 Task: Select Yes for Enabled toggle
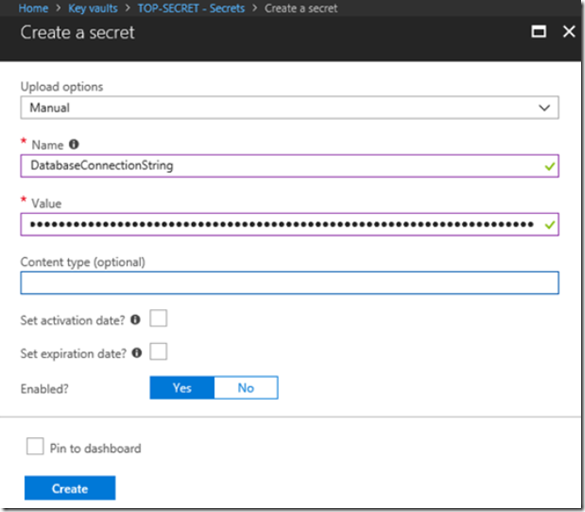point(182,388)
